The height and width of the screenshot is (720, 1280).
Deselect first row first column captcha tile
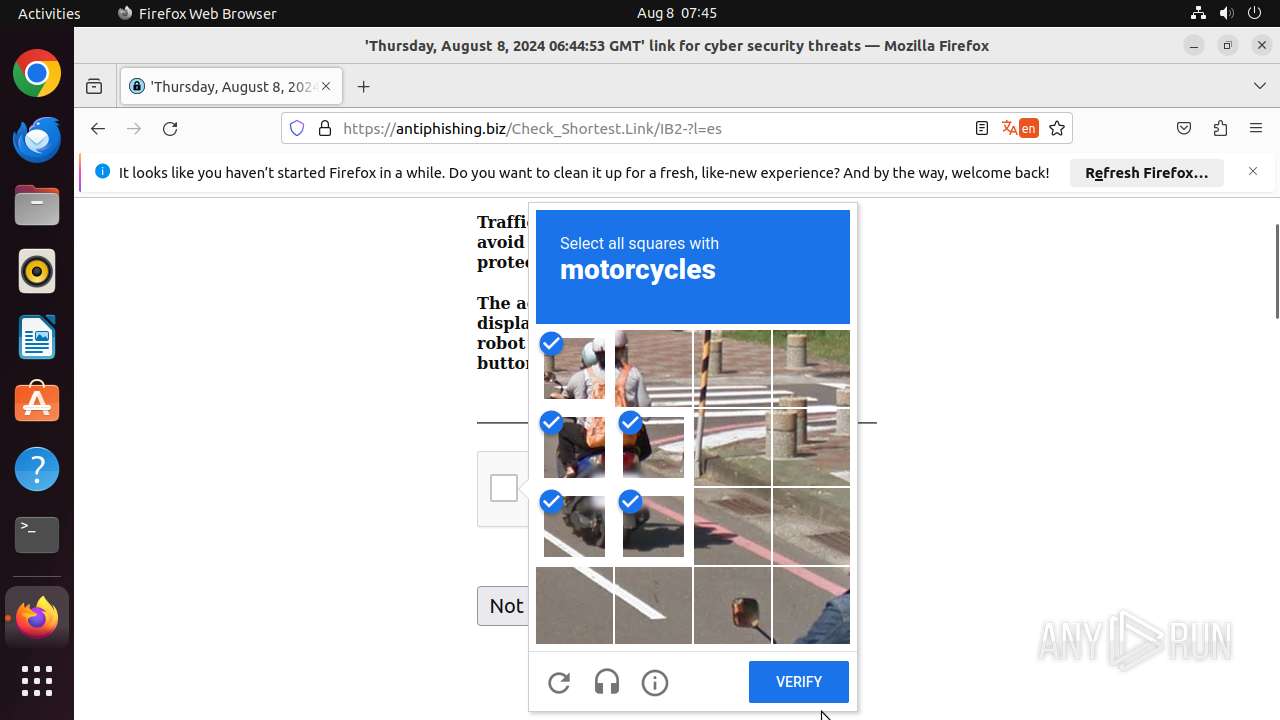(x=574, y=368)
